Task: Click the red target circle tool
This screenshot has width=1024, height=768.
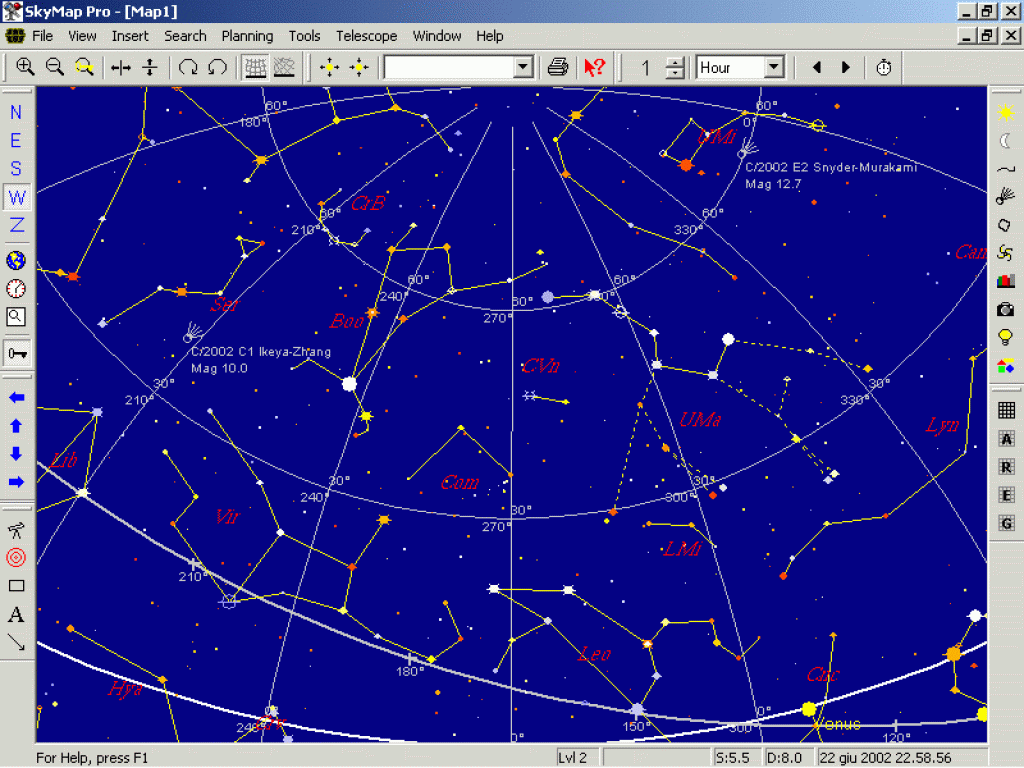Action: point(16,557)
